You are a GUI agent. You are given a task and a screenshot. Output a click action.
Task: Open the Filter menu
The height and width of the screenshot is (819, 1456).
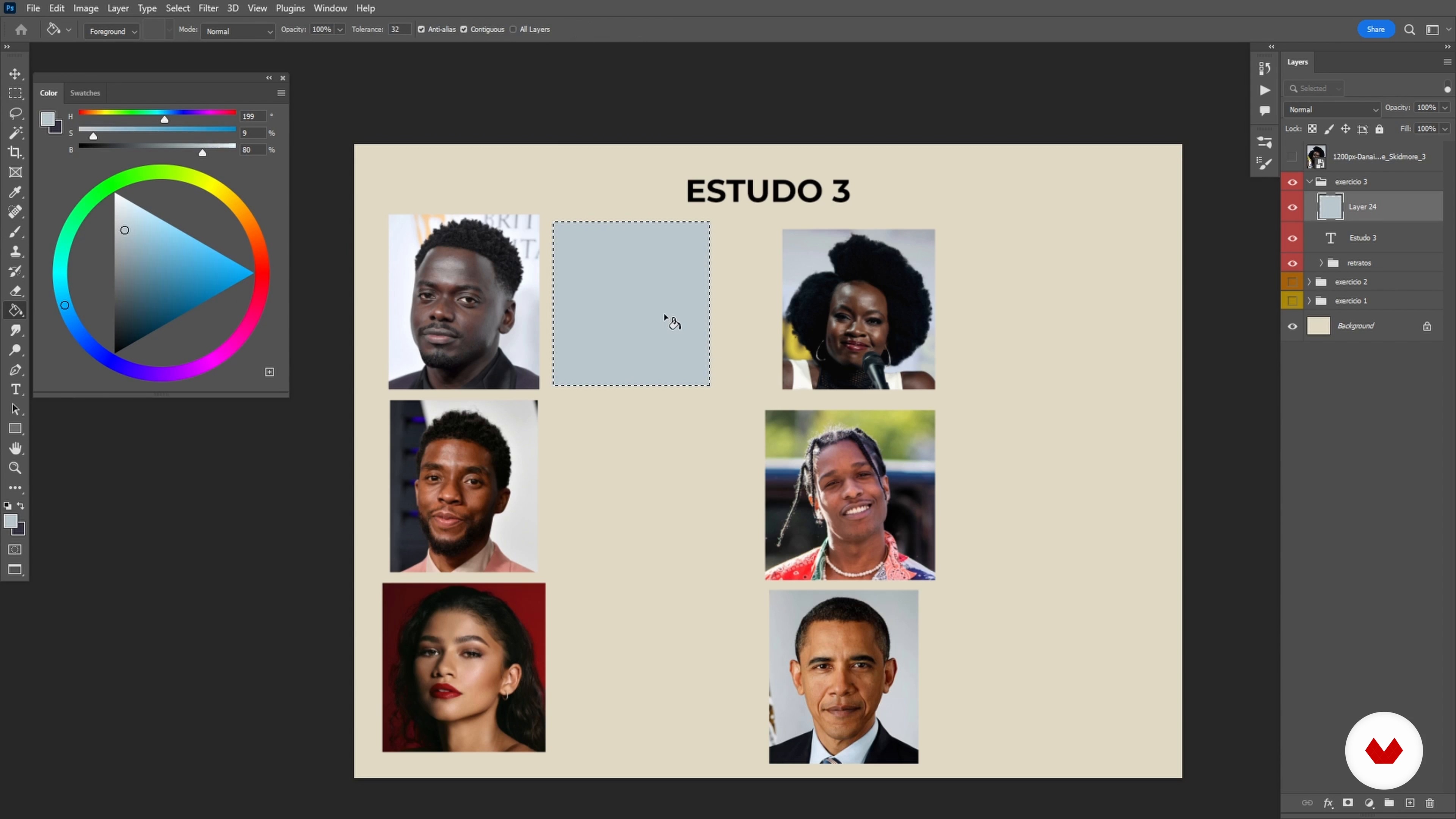208,8
